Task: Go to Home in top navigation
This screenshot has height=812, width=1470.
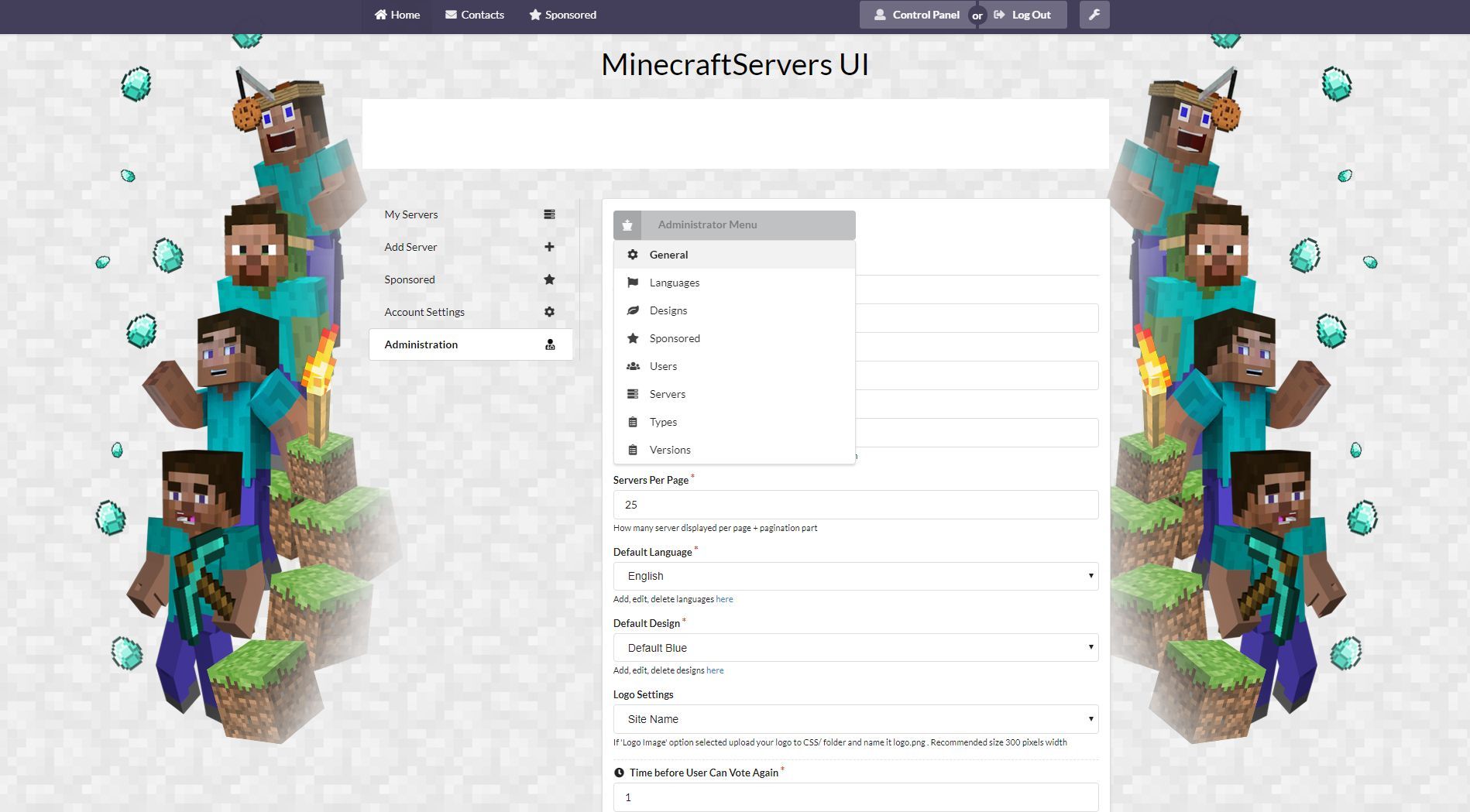Action: 397,15
